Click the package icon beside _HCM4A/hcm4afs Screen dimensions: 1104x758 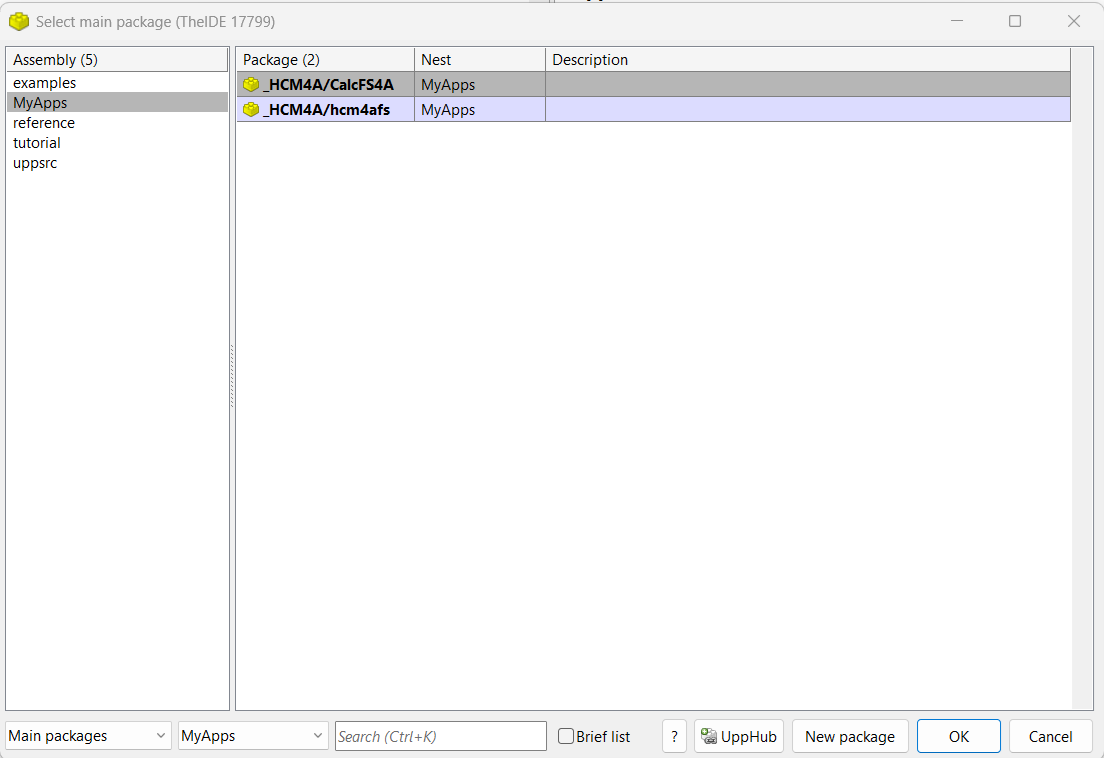pyautogui.click(x=250, y=109)
